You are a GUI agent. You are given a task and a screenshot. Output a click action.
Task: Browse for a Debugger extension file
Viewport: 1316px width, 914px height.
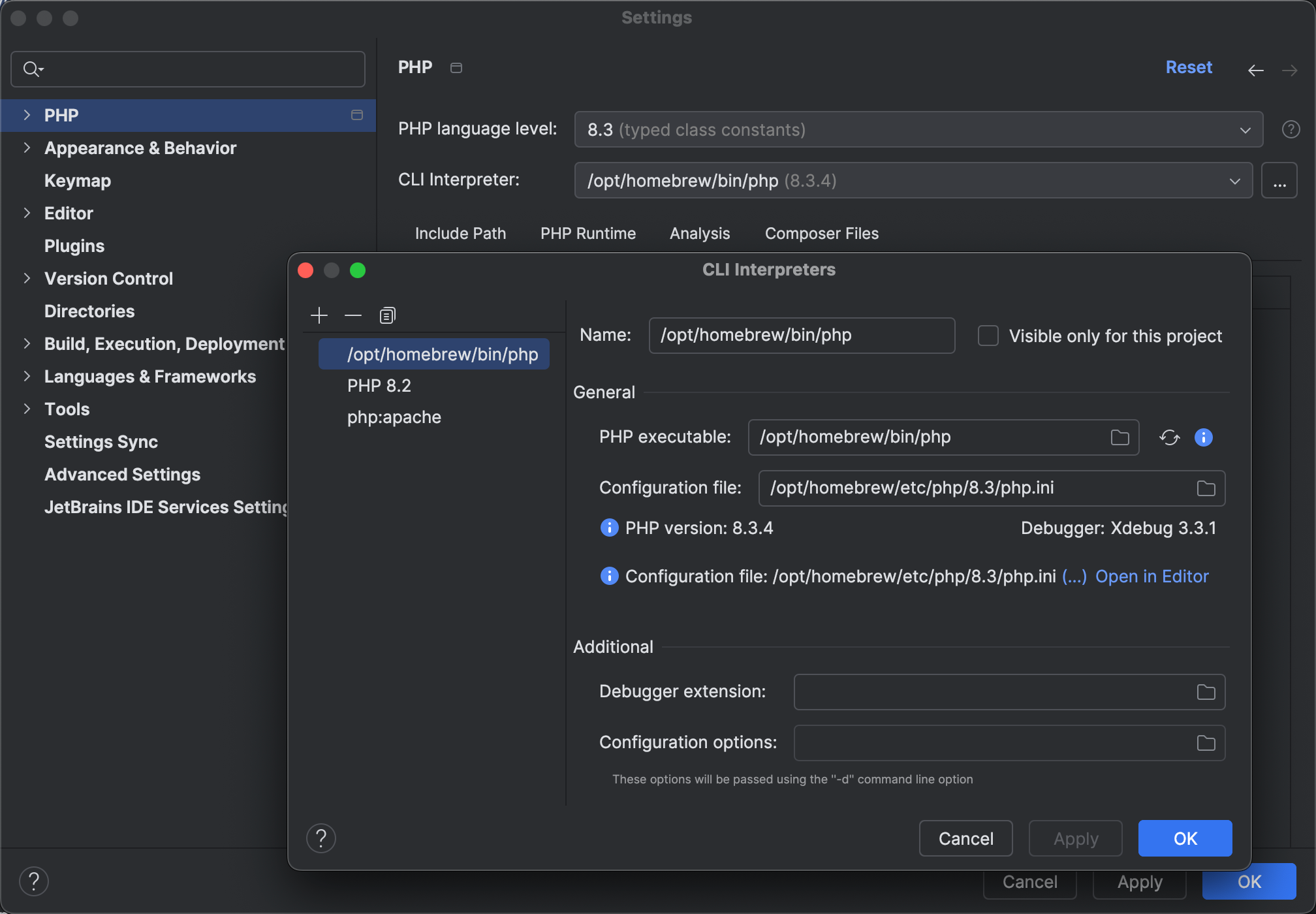click(1206, 691)
